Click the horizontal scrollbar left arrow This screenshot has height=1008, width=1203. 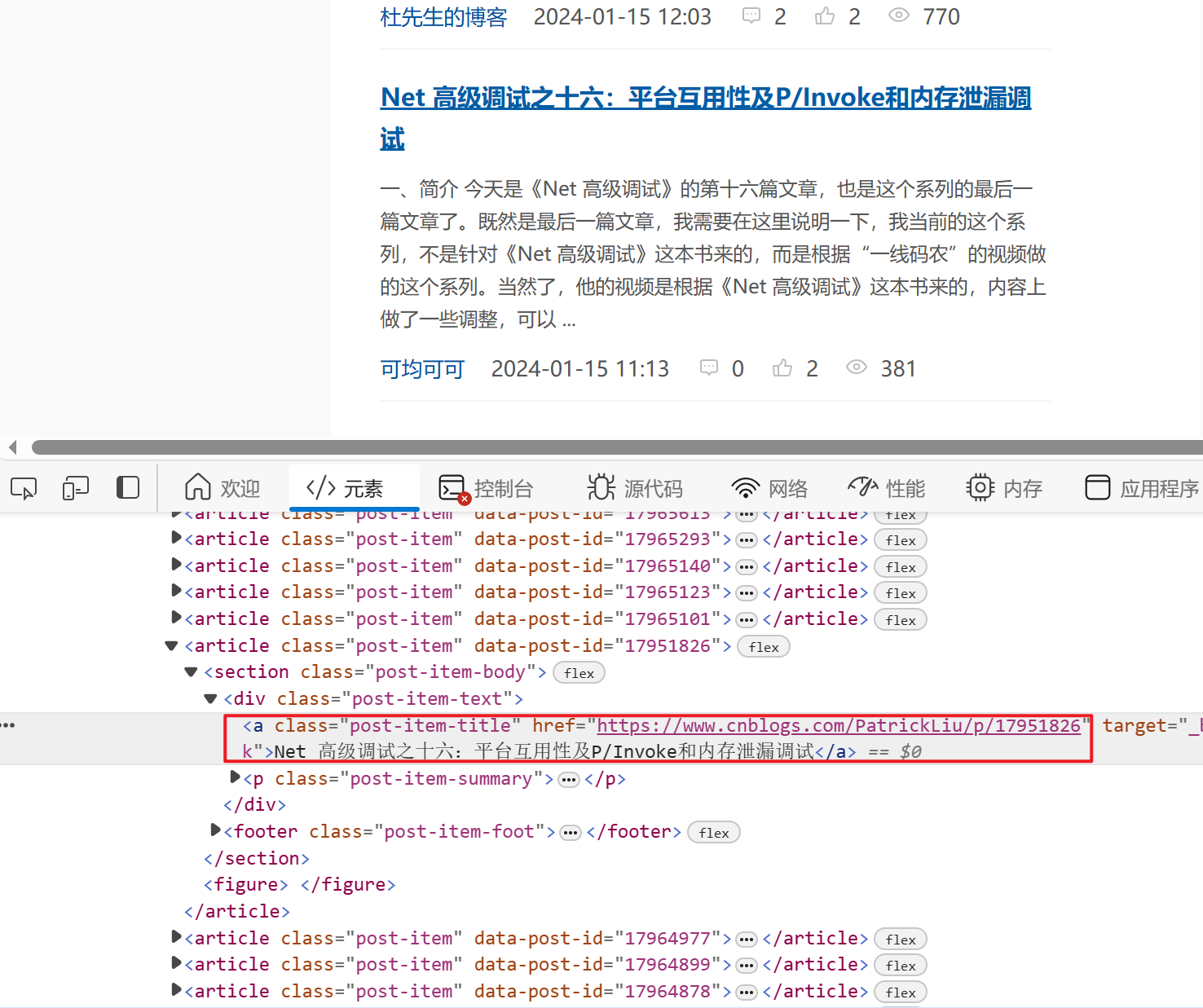click(12, 447)
